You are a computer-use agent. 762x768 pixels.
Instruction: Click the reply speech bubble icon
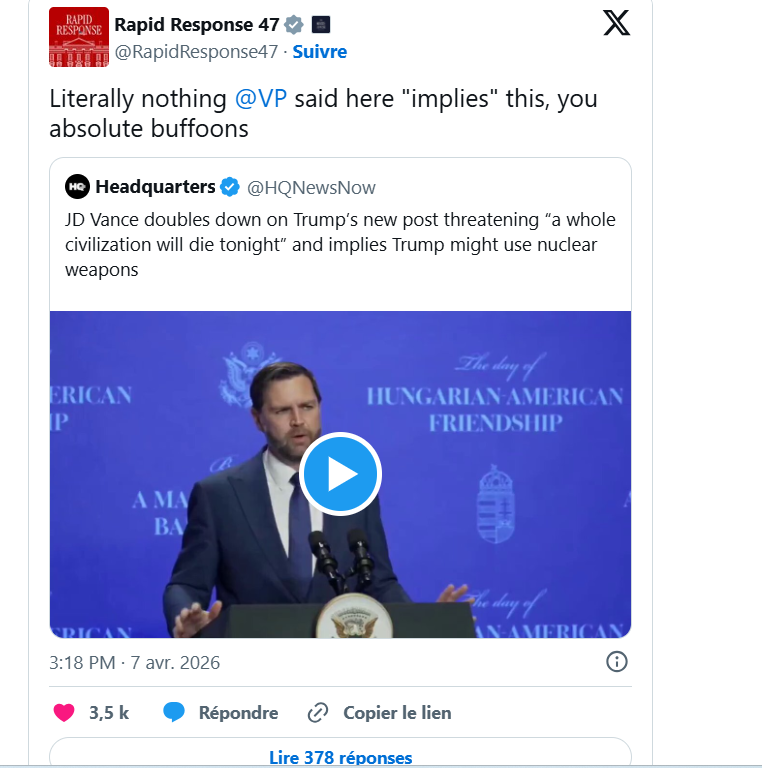pyautogui.click(x=174, y=713)
